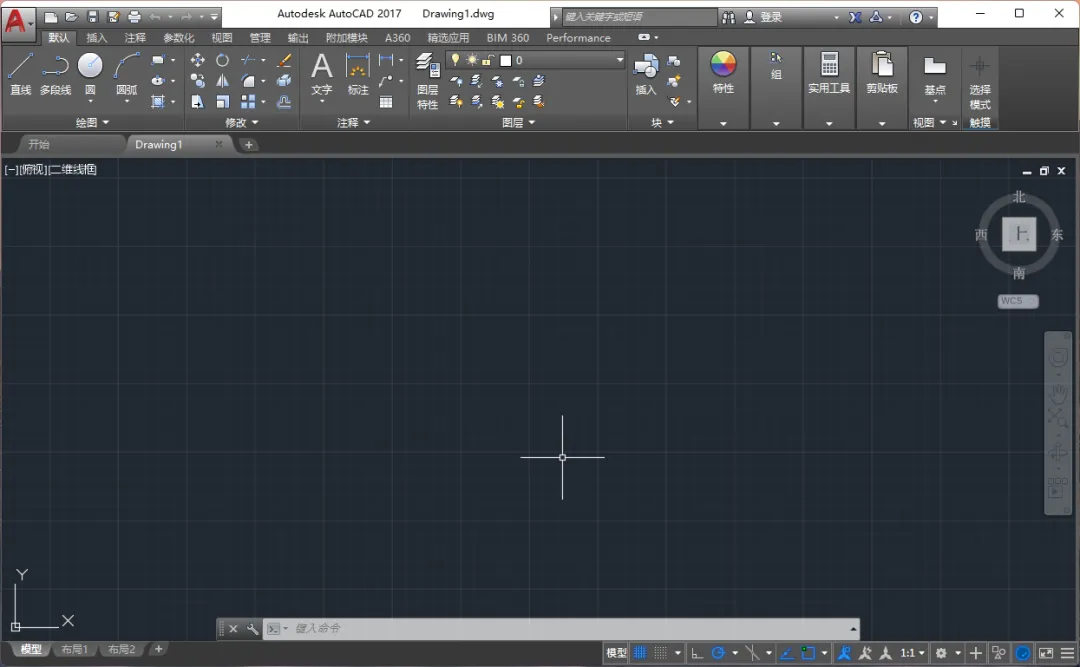This screenshot has width=1080, height=667.
Task: Open the Text (文字) tool
Action: pyautogui.click(x=322, y=74)
